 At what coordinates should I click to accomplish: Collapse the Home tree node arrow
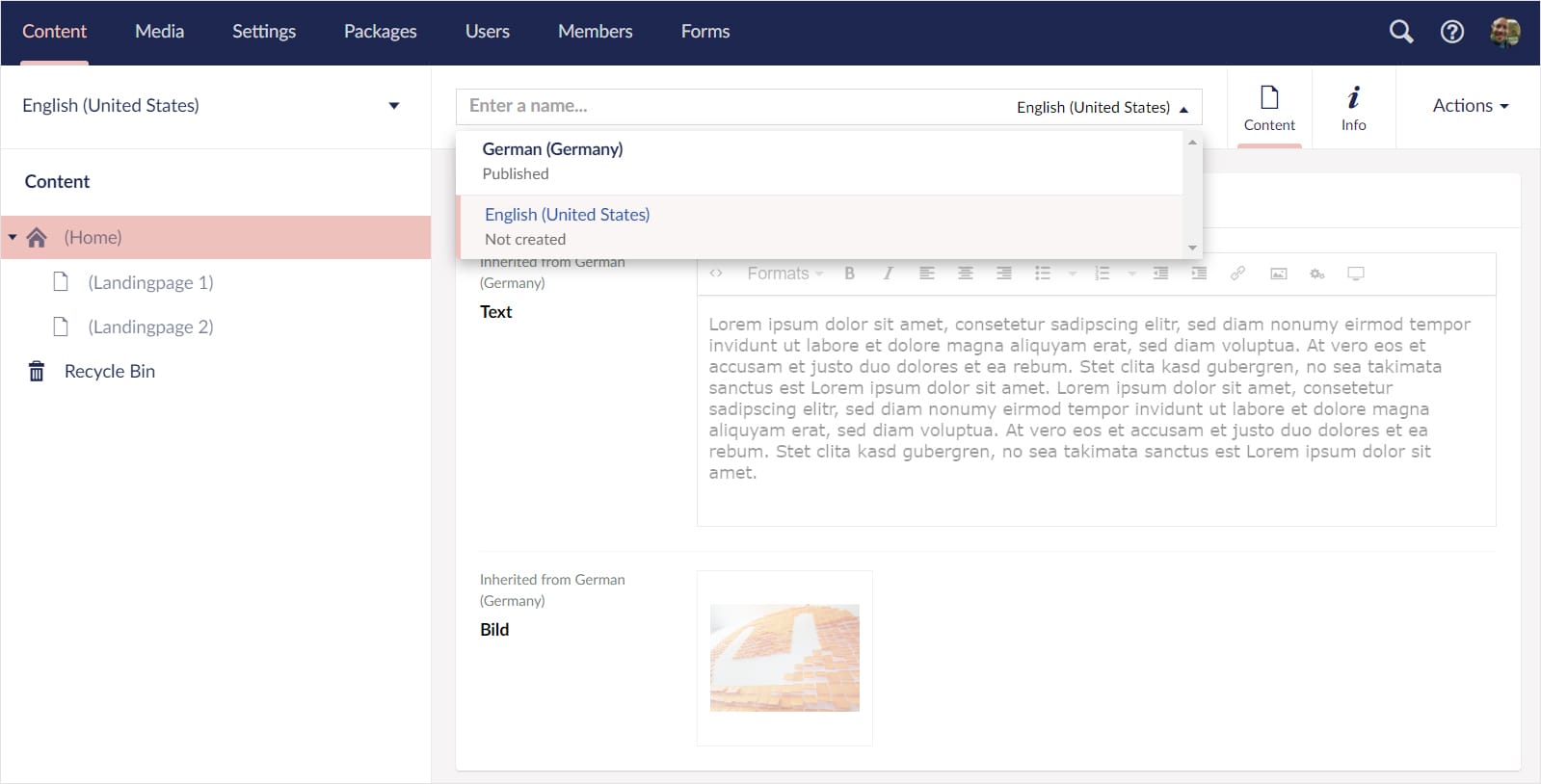coord(13,237)
